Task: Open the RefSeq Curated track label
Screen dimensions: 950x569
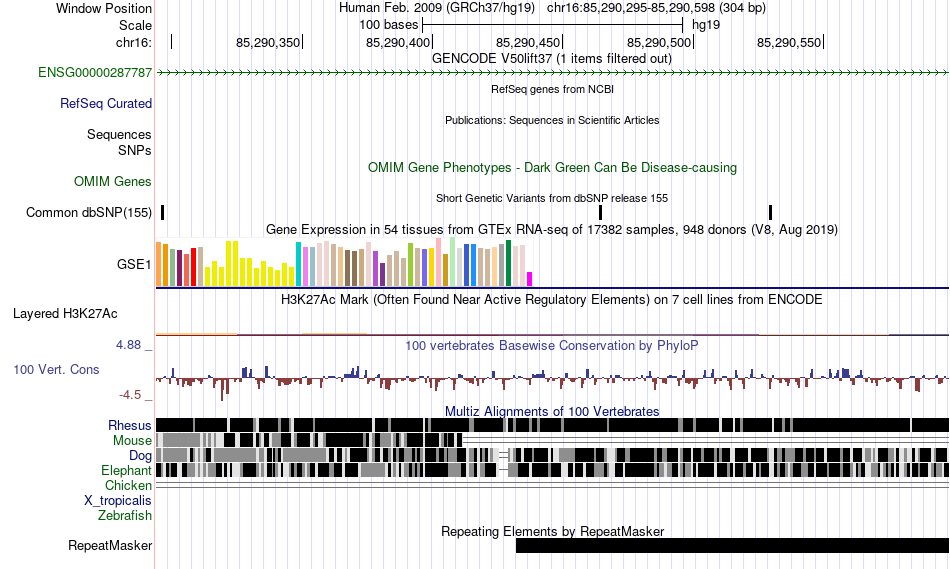Action: (x=105, y=104)
